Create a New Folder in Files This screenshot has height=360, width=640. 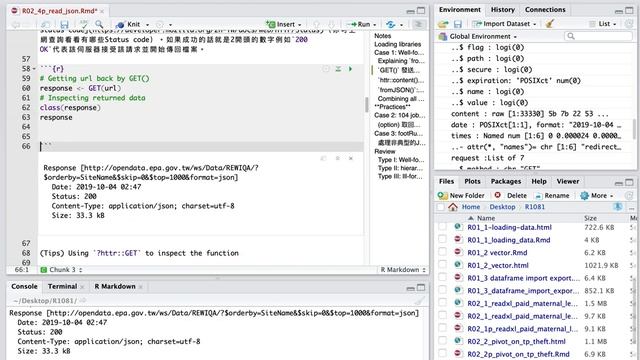[x=461, y=196]
